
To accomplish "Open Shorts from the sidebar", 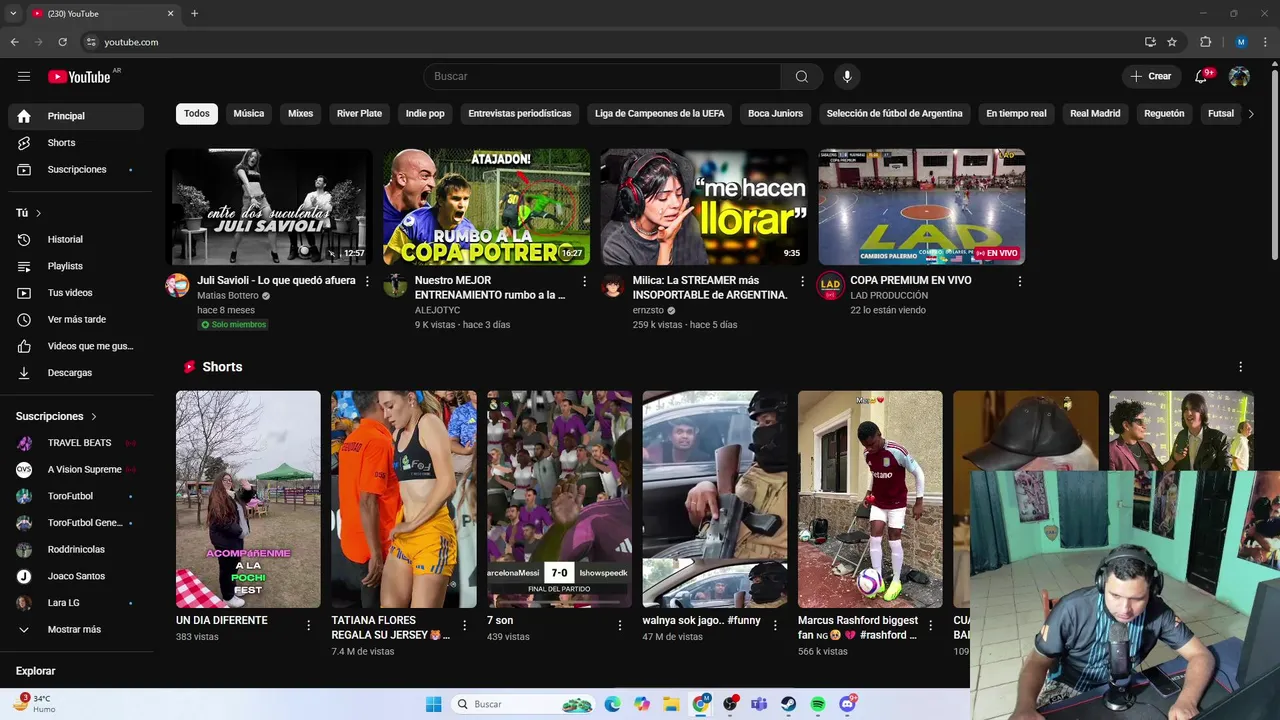I will (x=76, y=143).
